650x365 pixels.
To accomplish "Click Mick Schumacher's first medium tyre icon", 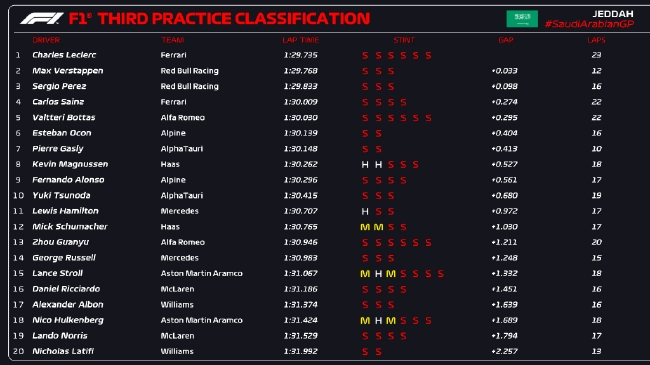I will tap(365, 227).
